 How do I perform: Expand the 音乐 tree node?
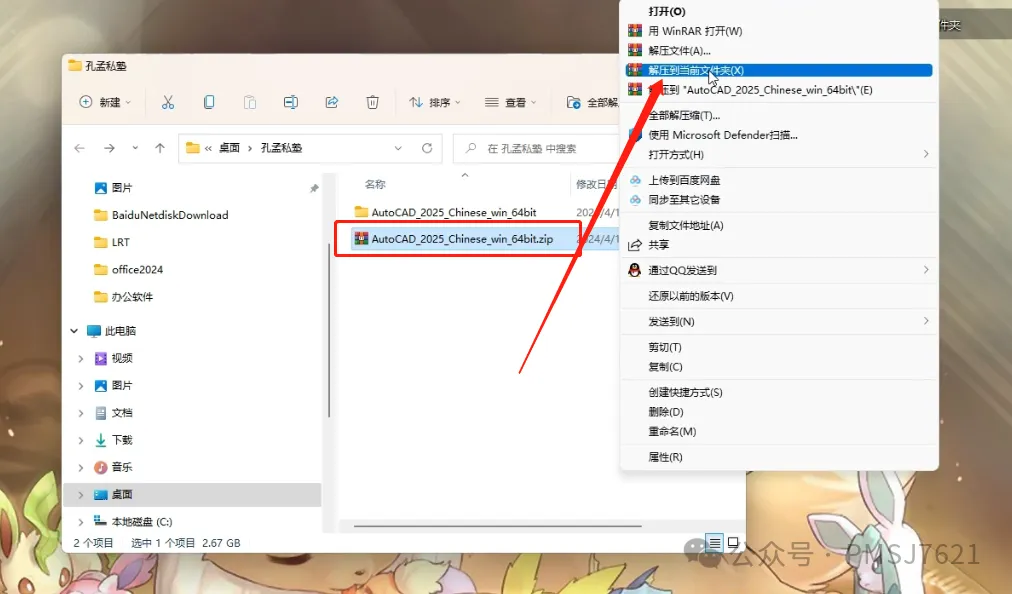click(x=81, y=467)
